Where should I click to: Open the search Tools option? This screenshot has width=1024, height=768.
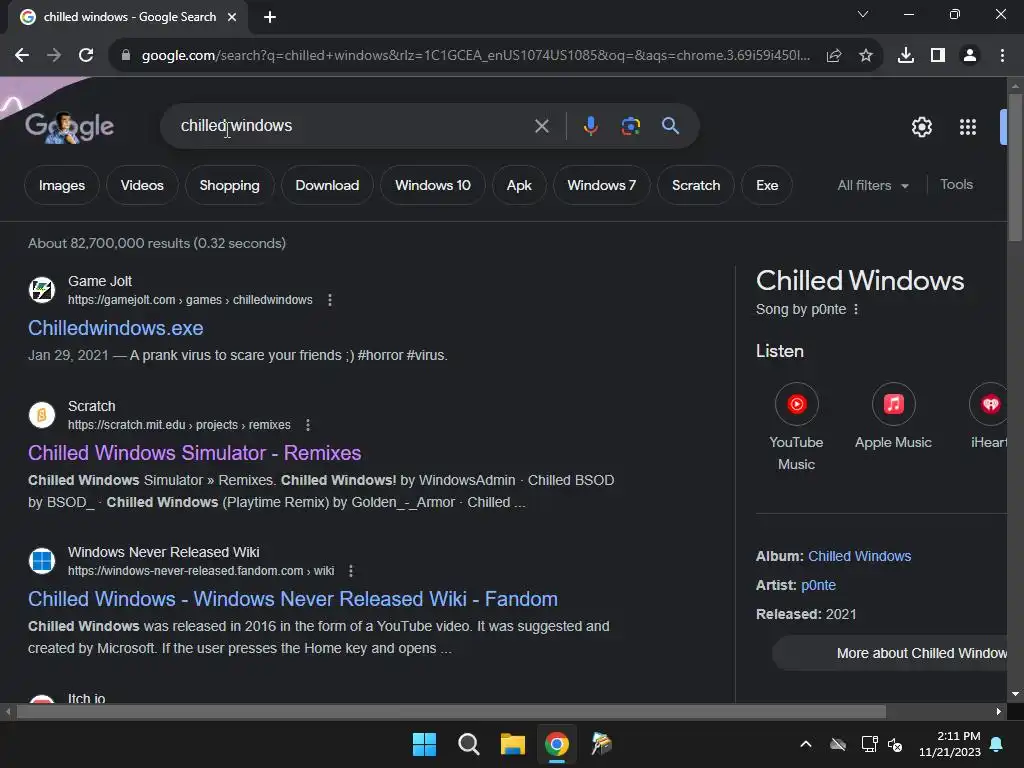coord(956,185)
